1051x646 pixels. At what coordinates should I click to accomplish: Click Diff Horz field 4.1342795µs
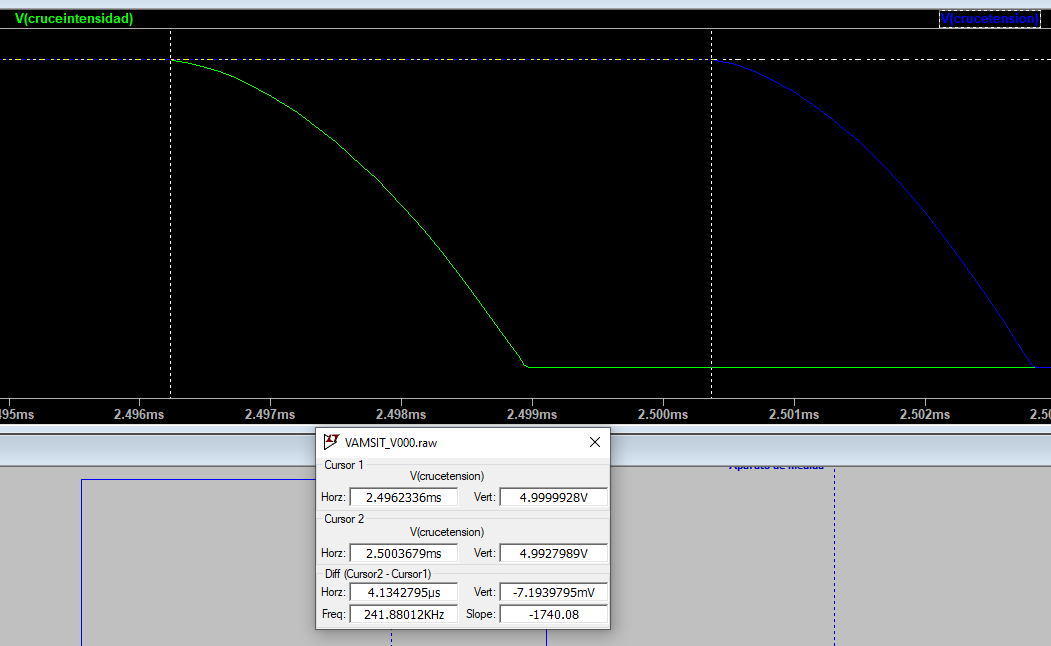click(x=404, y=592)
